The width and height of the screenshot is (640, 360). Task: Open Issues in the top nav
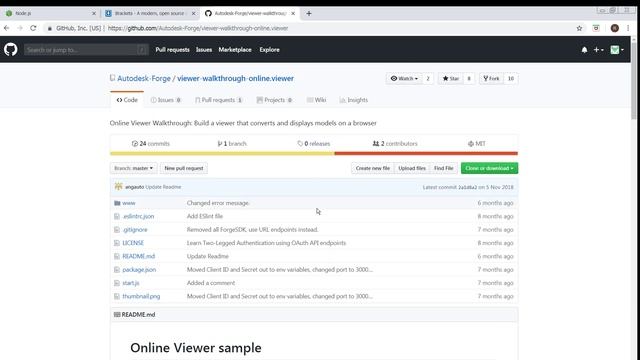coord(204,49)
